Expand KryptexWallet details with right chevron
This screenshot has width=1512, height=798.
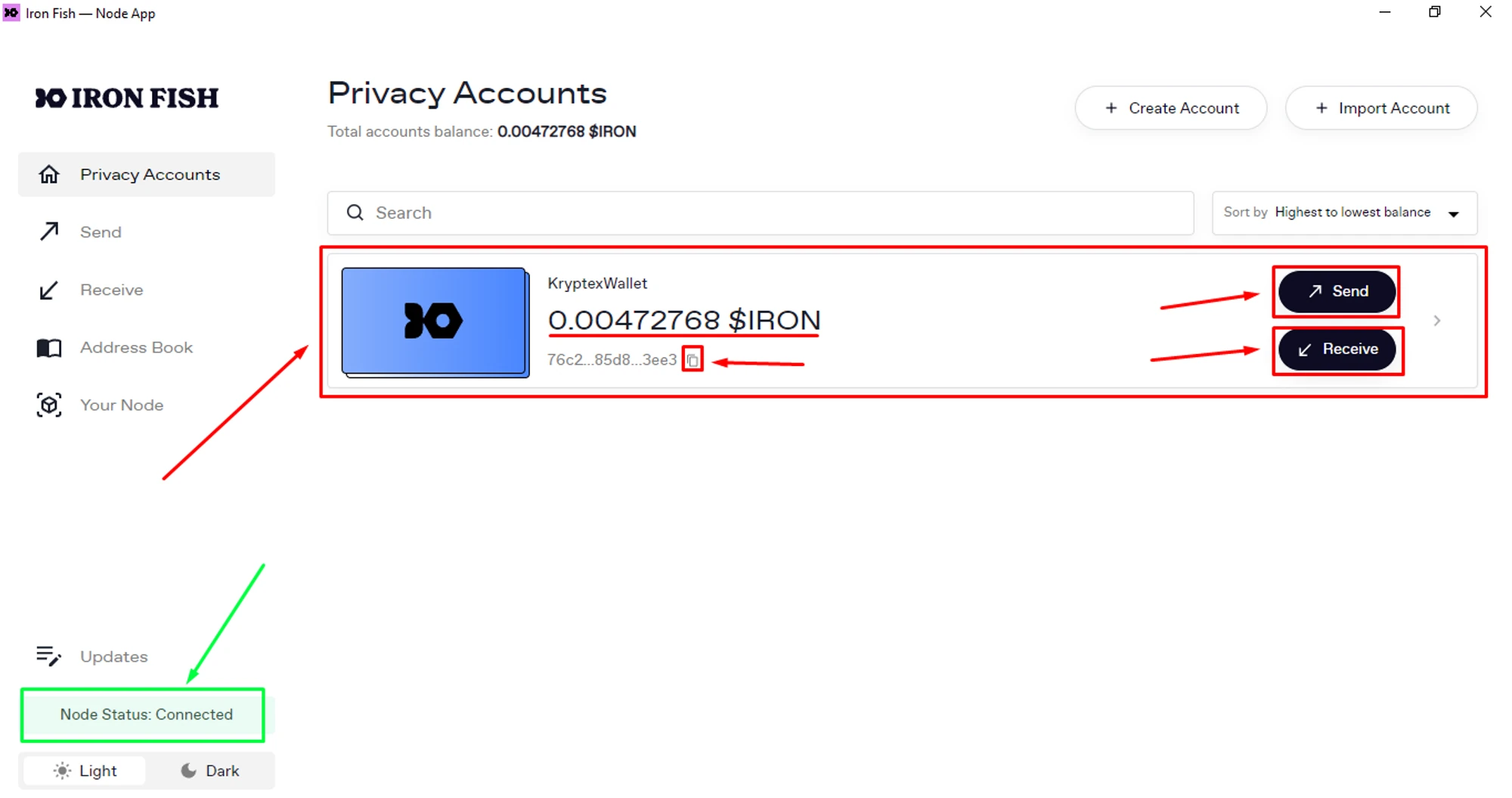[1437, 321]
